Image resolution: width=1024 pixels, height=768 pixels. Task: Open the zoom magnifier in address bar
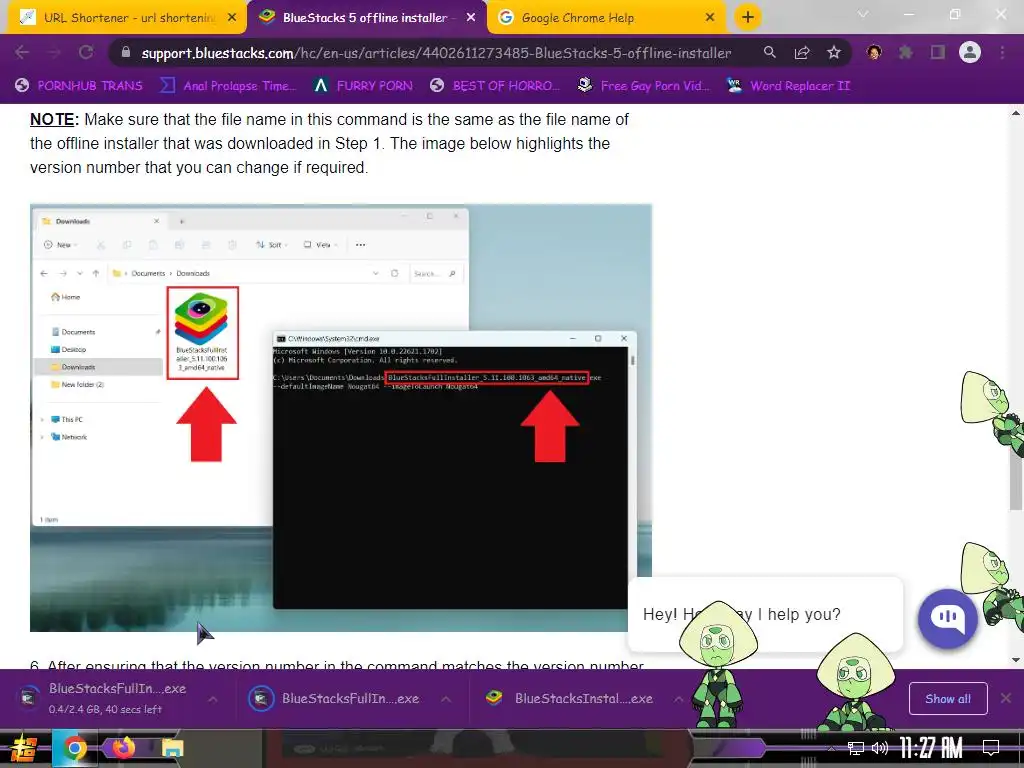[x=770, y=52]
